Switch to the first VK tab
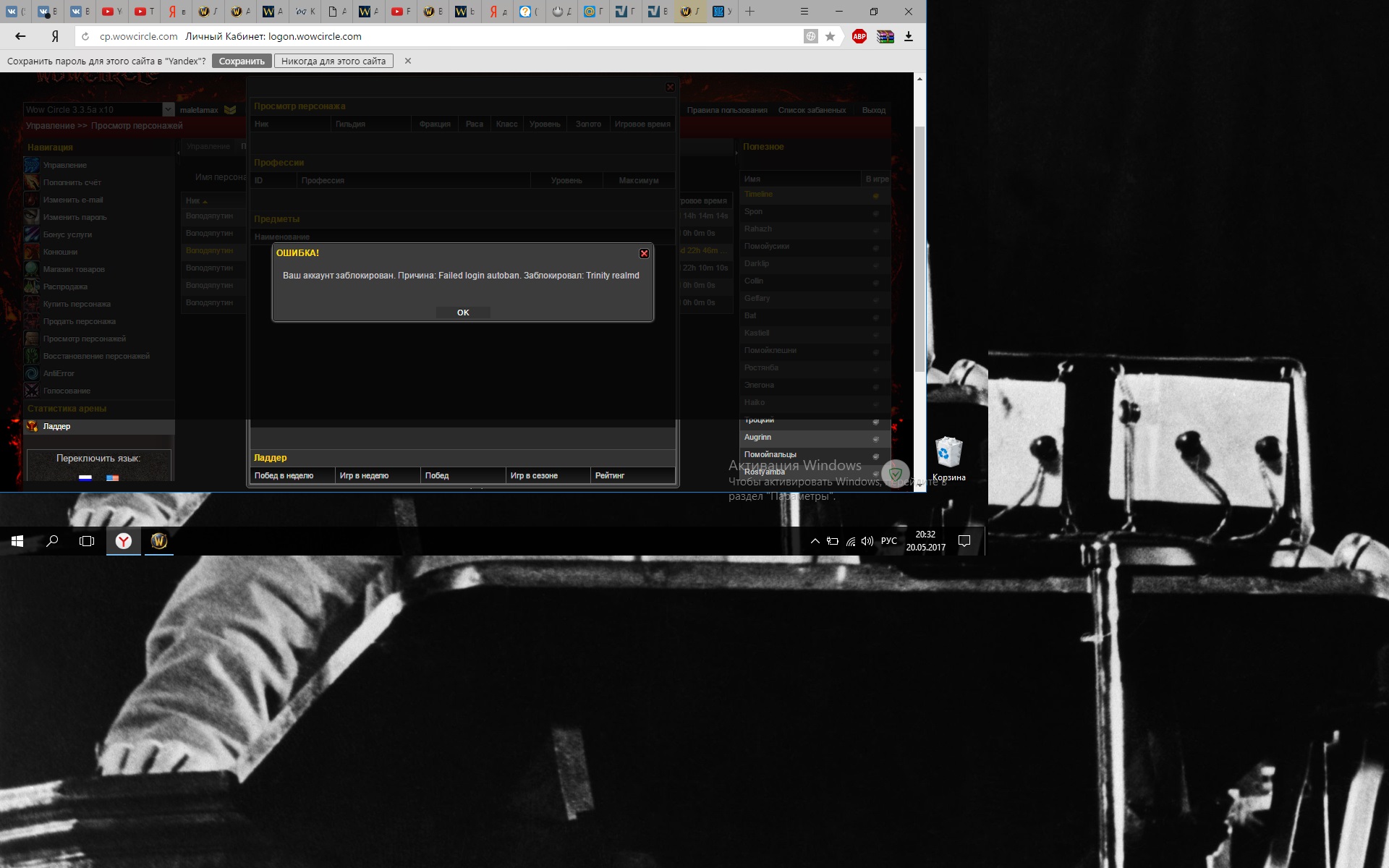1389x868 pixels. pos(16,11)
